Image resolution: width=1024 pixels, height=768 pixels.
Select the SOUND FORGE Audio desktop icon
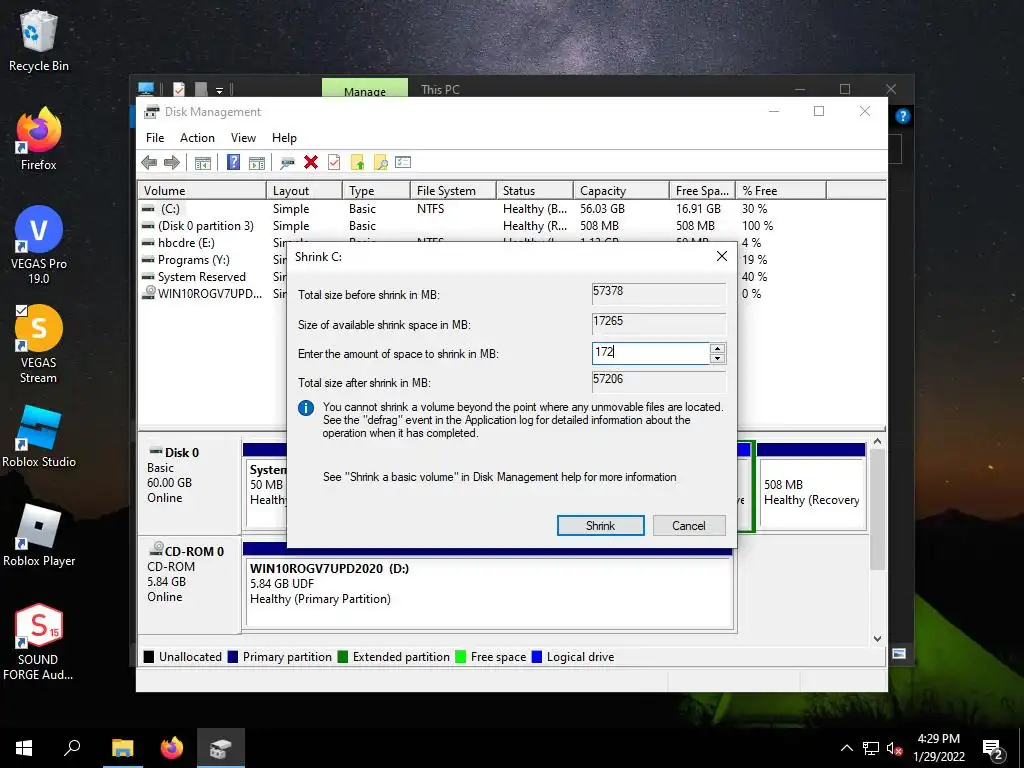pos(39,642)
